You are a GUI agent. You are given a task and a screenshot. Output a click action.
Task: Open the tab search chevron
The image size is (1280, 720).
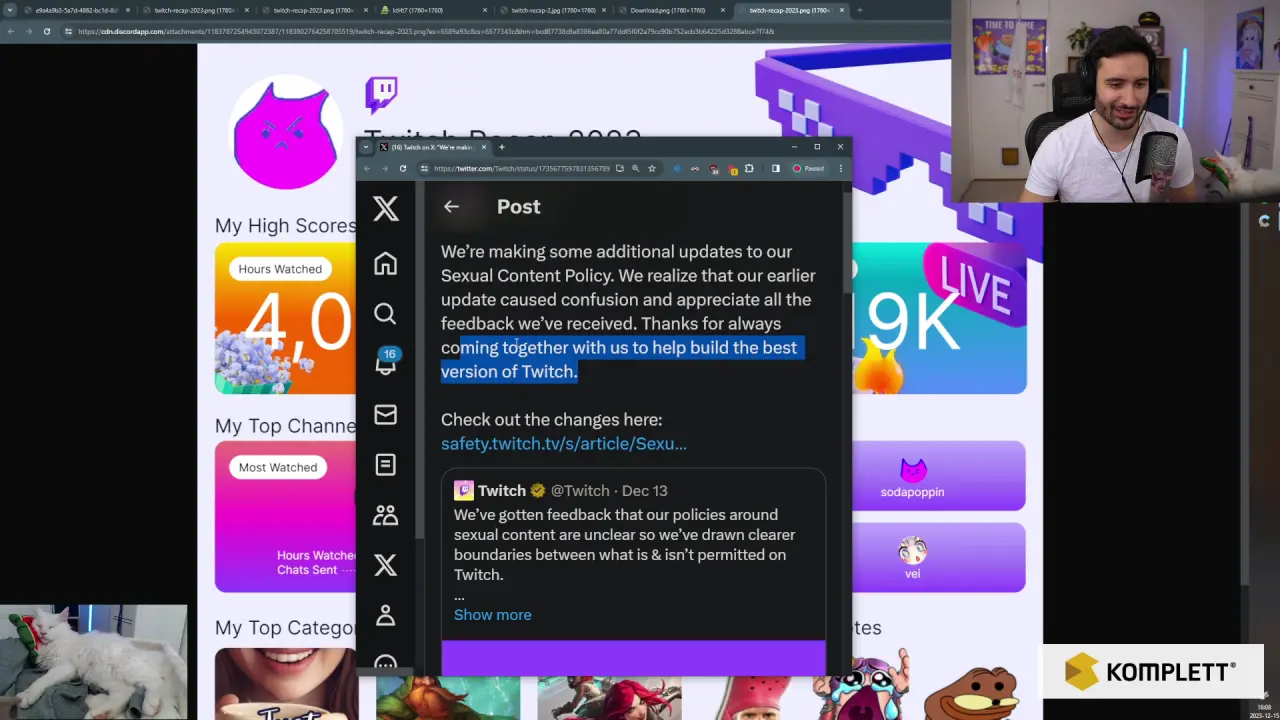[364, 147]
